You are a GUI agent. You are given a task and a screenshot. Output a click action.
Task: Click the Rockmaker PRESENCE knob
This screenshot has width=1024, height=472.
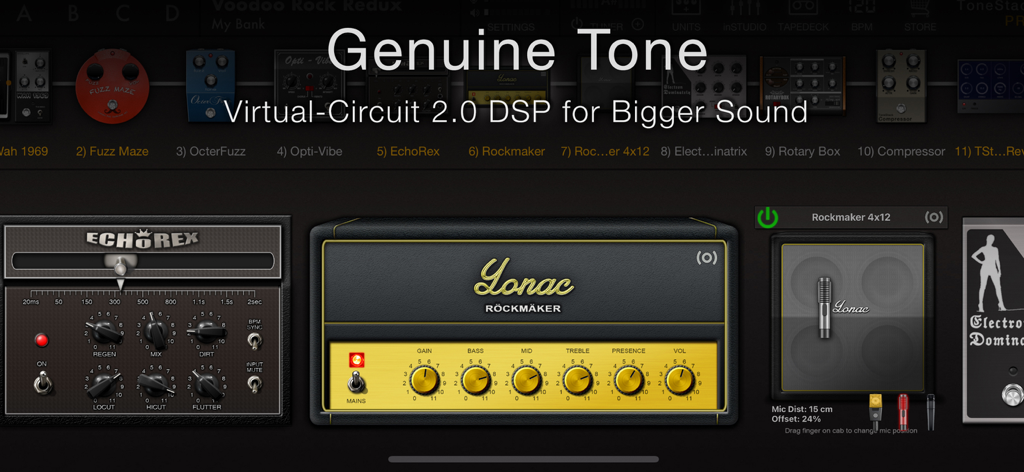[x=628, y=380]
